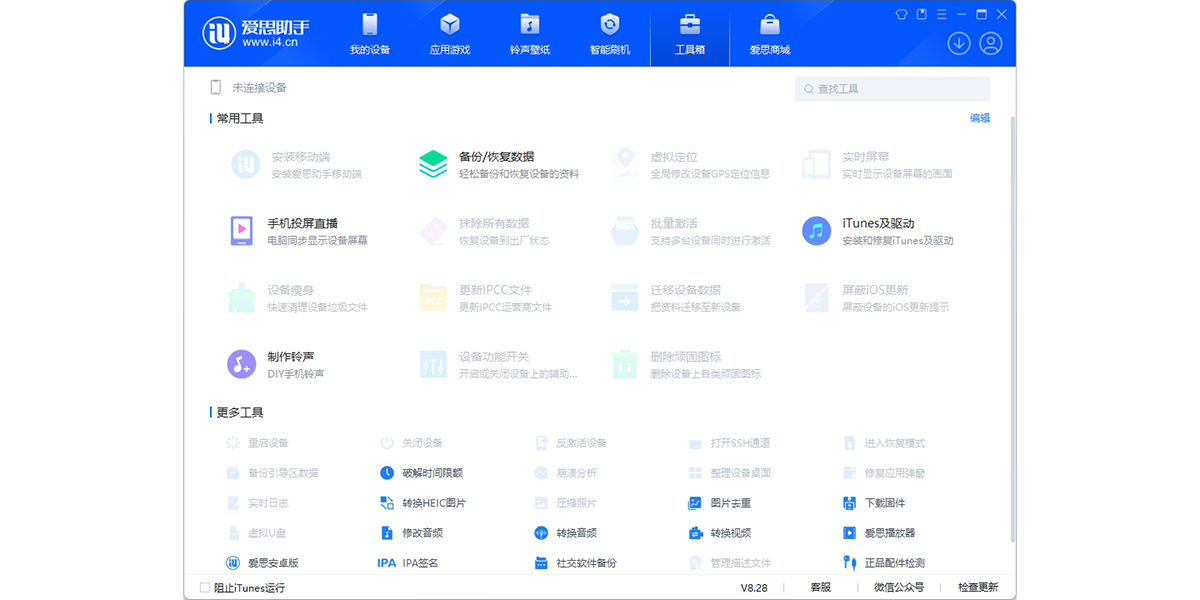
Task: Open 反激活设备 tool
Action: [571, 443]
